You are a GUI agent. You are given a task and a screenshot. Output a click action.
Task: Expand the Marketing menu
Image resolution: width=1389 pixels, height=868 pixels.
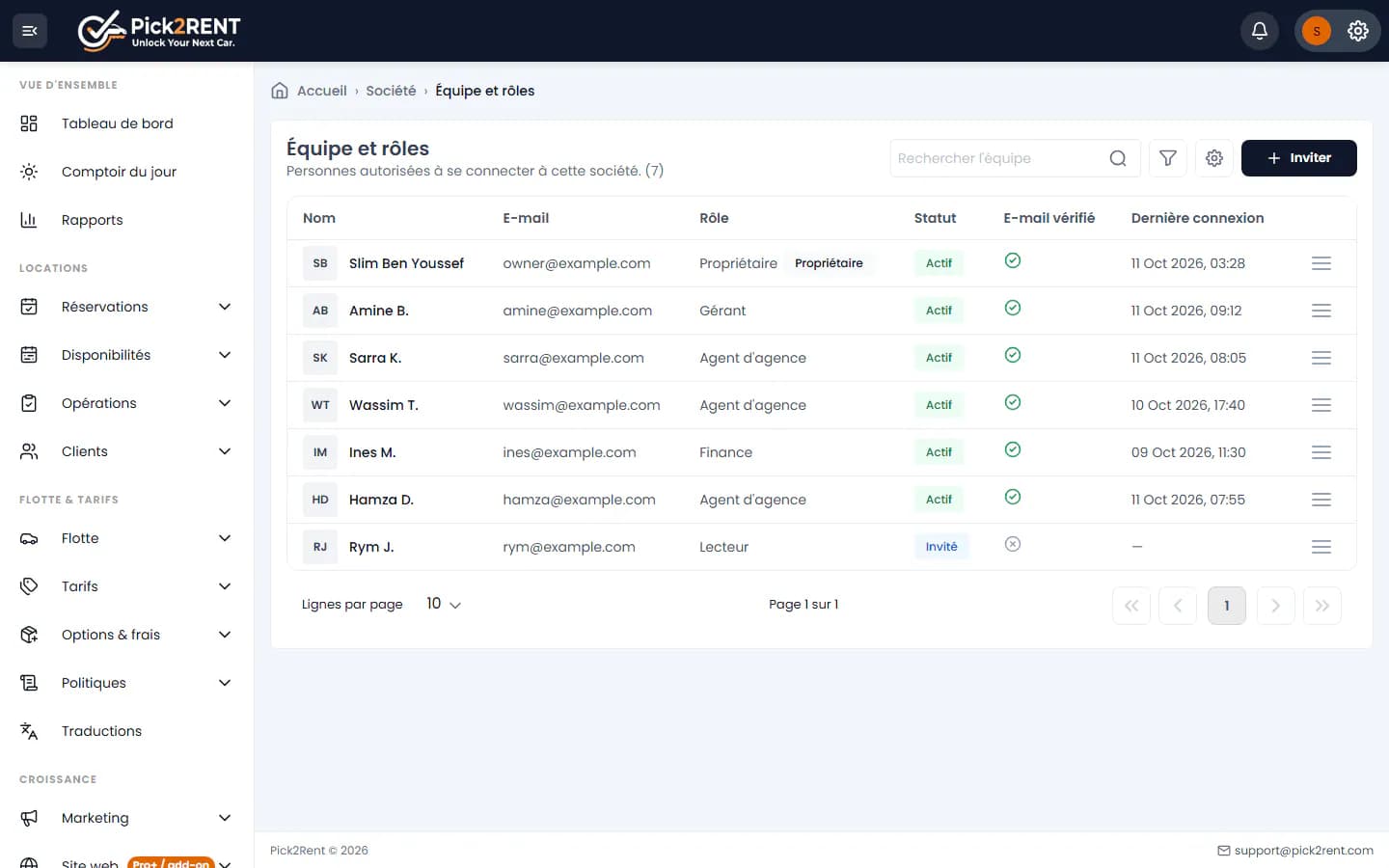(x=126, y=818)
